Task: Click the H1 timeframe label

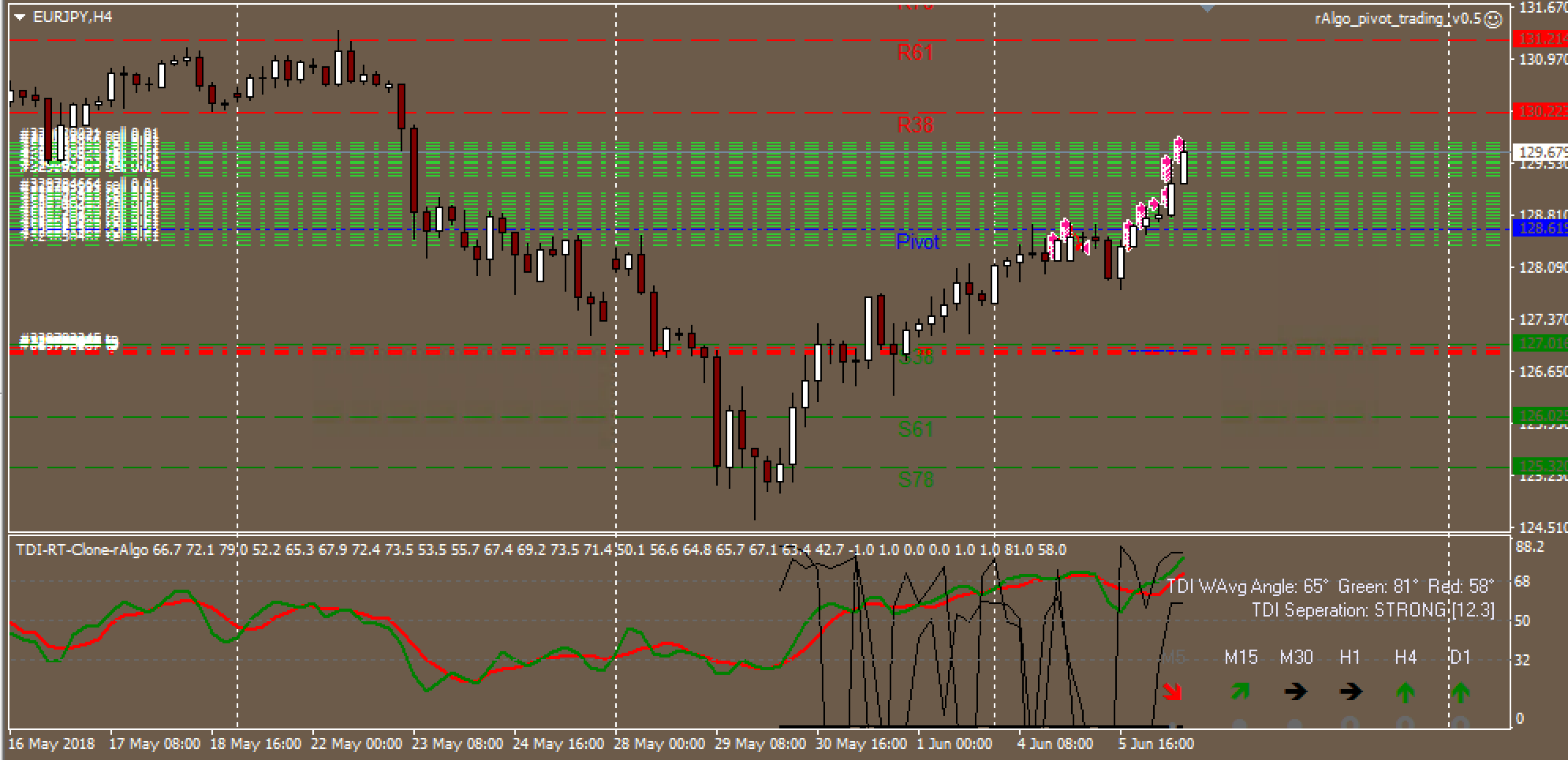Action: pos(1350,658)
